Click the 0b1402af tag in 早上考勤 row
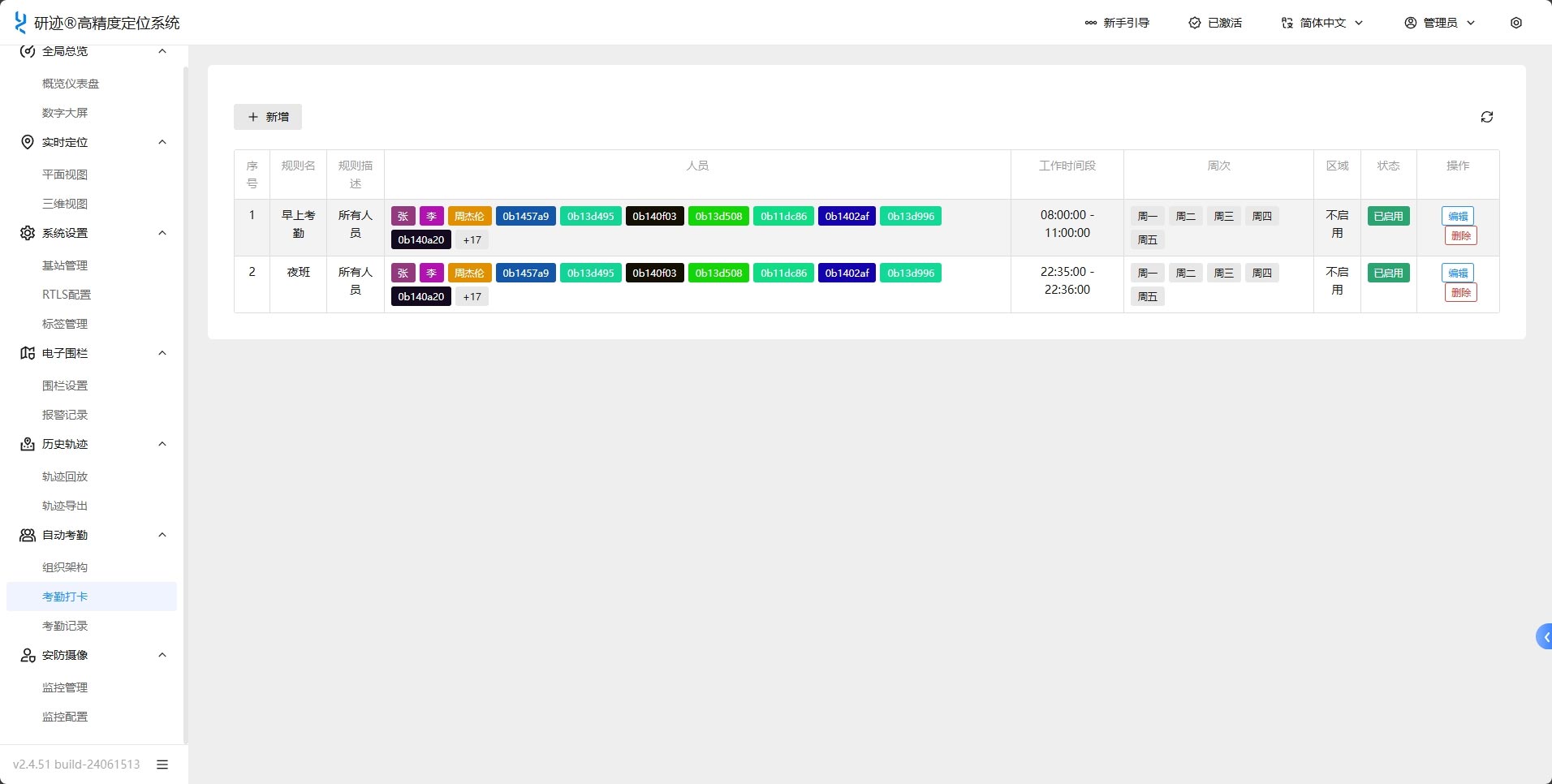This screenshot has height=784, width=1552. tap(847, 216)
